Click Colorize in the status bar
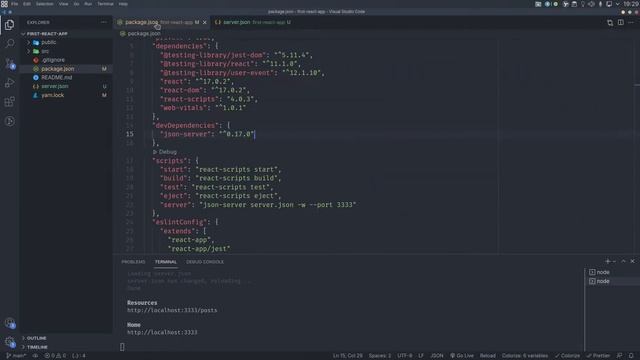 (567, 356)
